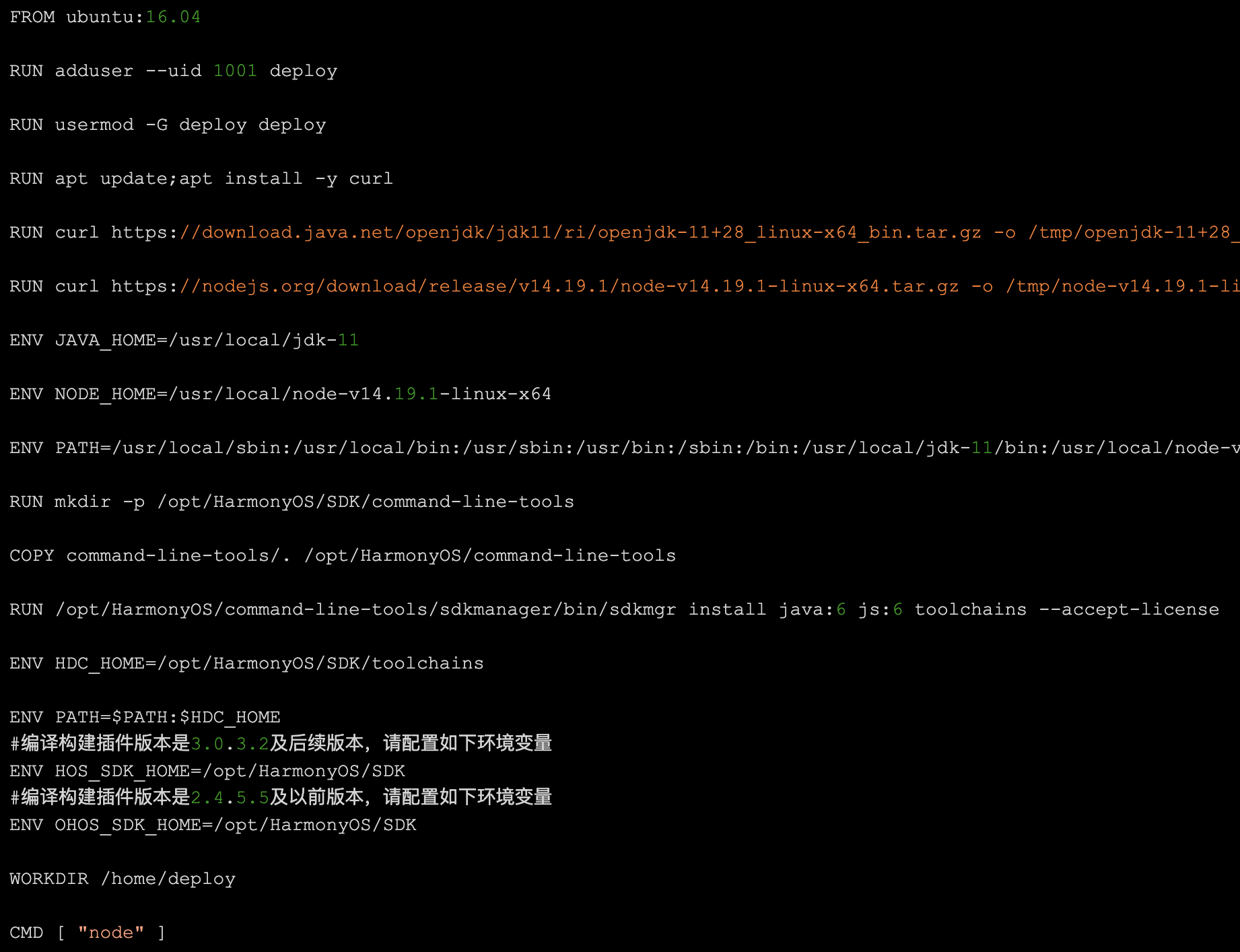Click the 'FROM ubuntu:16.04' line
Viewport: 1240px width, 952px height.
point(105,17)
